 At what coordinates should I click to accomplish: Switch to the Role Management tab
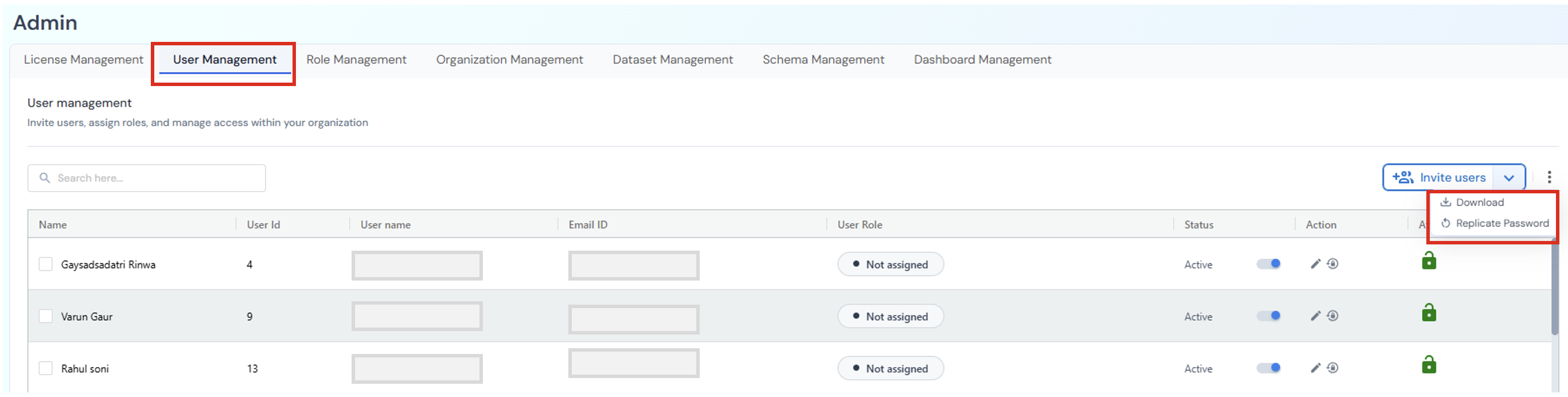(356, 60)
